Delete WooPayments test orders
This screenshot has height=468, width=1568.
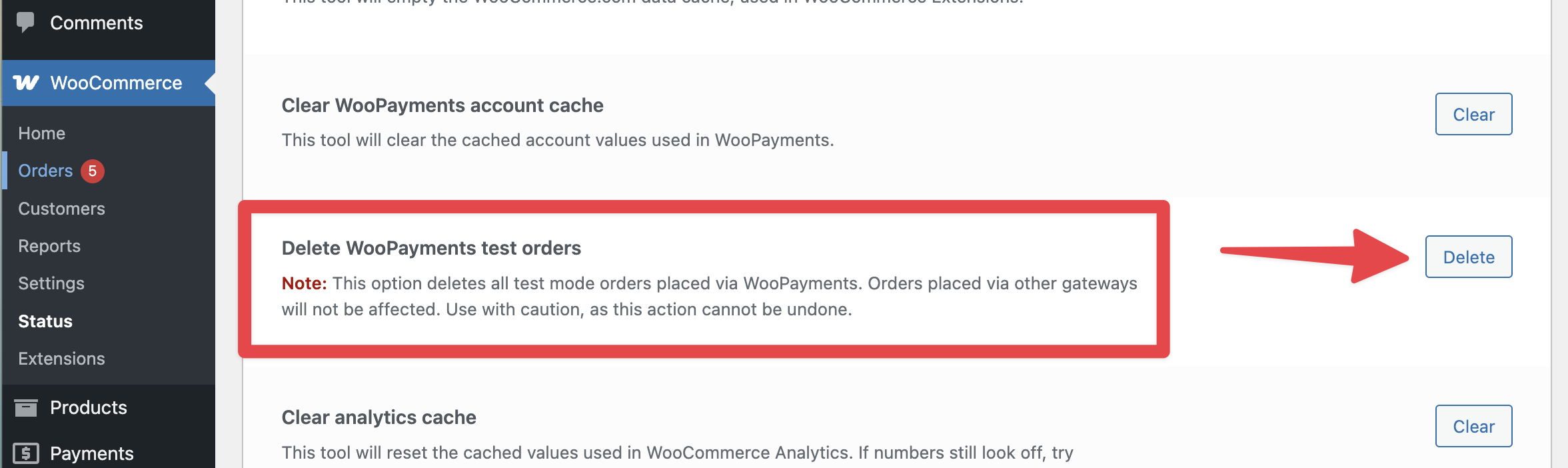(x=1468, y=257)
